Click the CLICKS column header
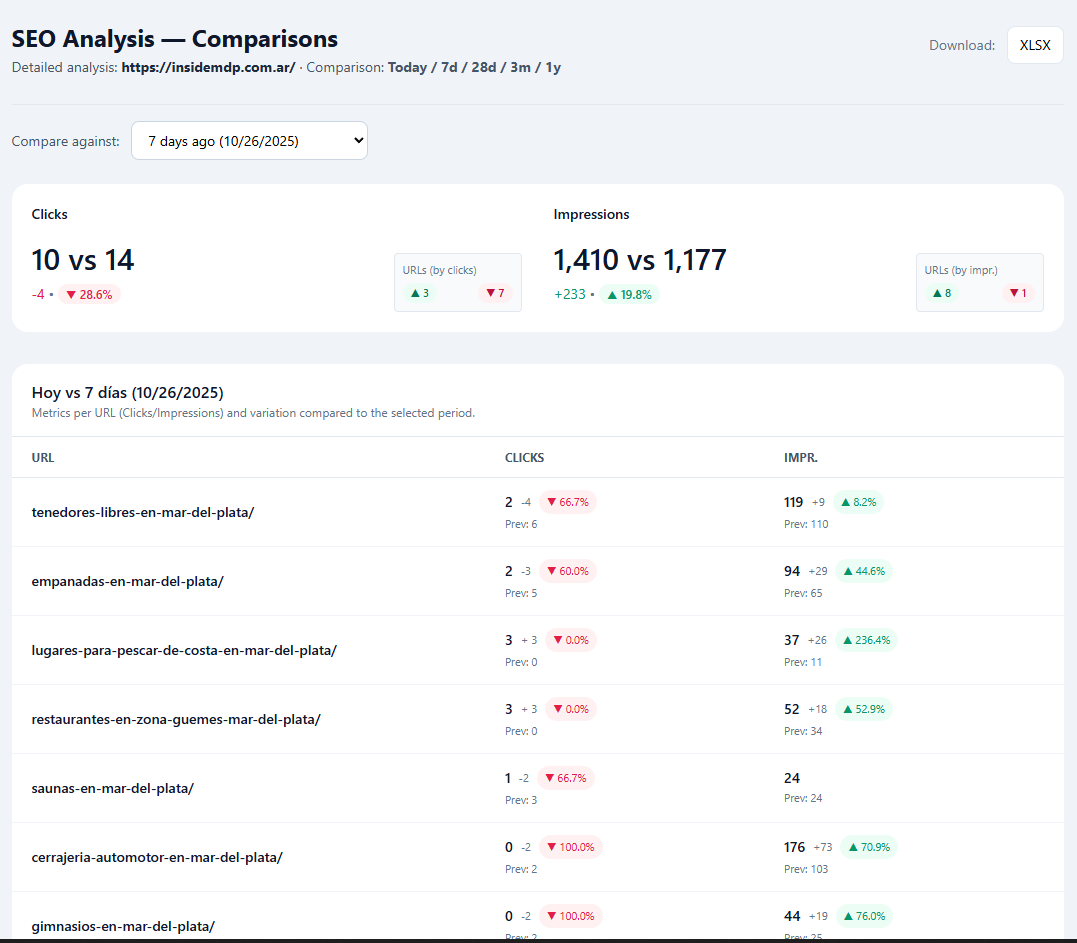This screenshot has height=943, width=1077. tap(524, 457)
